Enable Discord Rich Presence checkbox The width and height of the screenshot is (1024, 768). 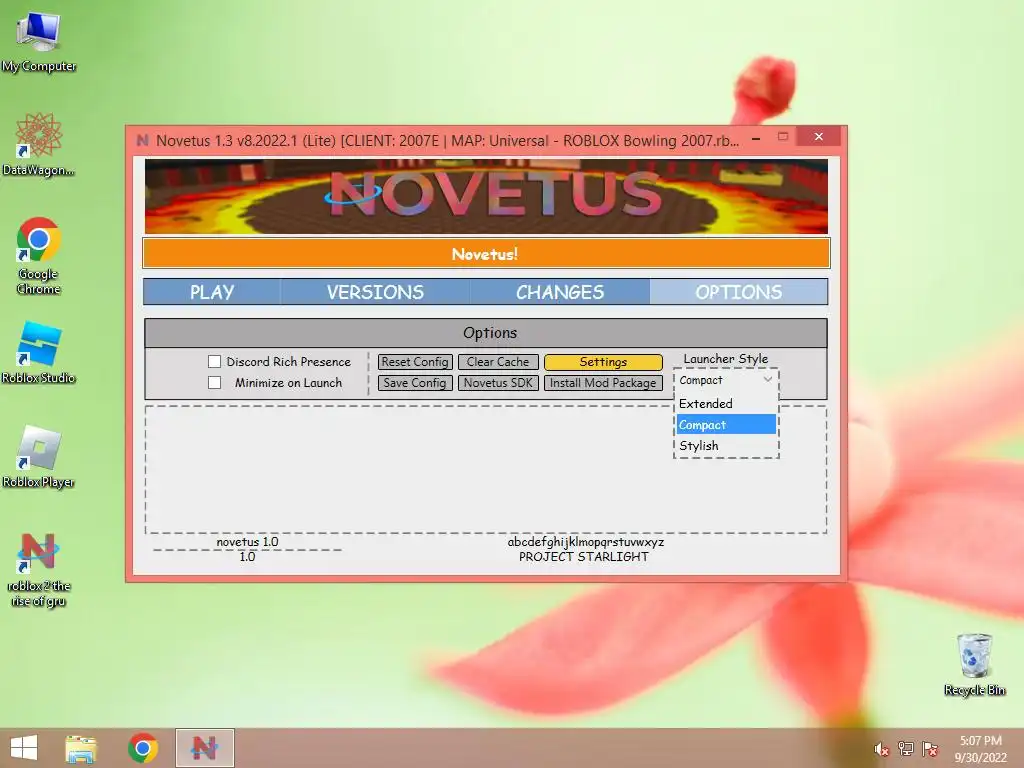214,361
